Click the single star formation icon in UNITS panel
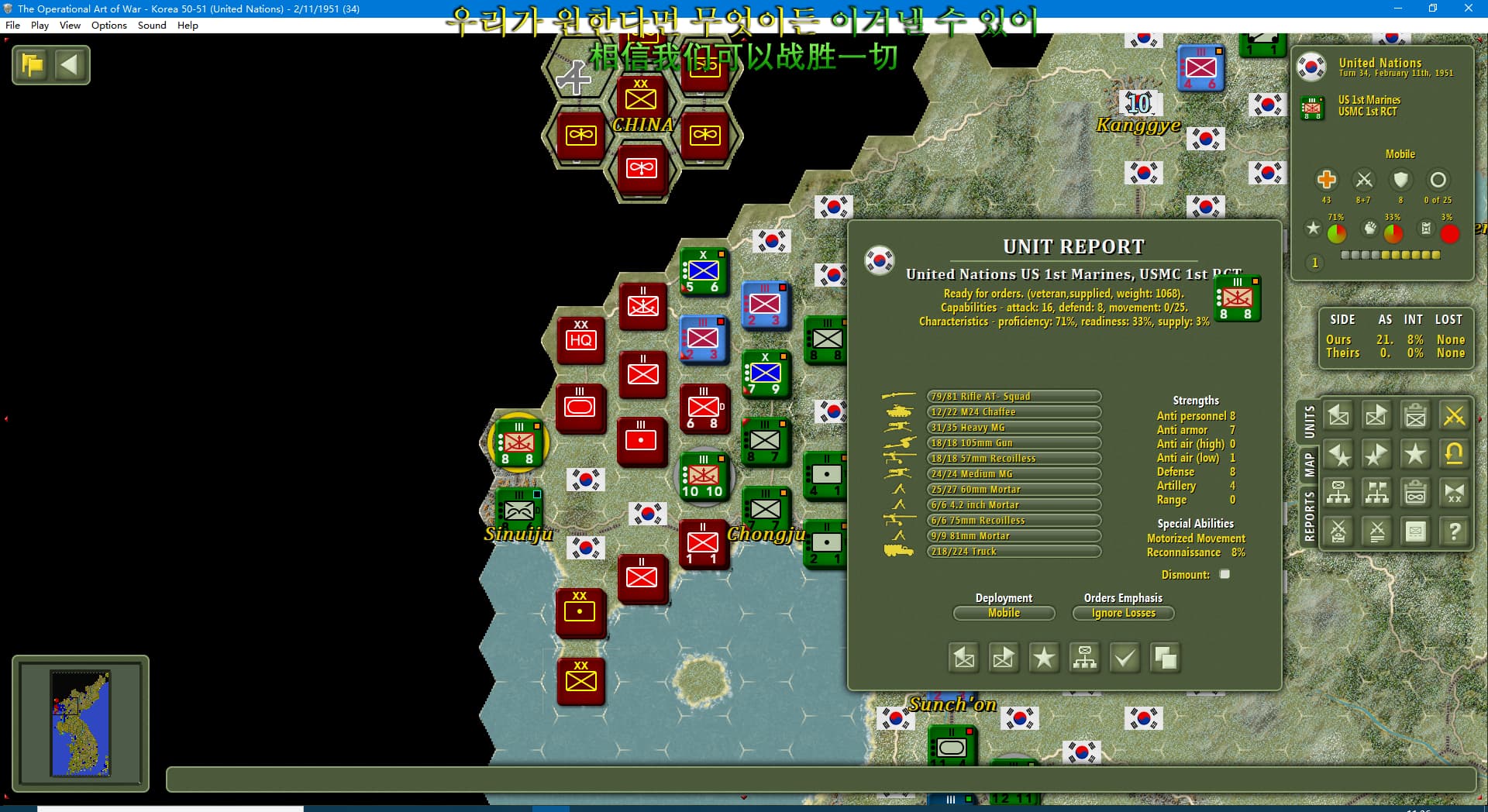Image resolution: width=1488 pixels, height=812 pixels. pyautogui.click(x=1416, y=455)
